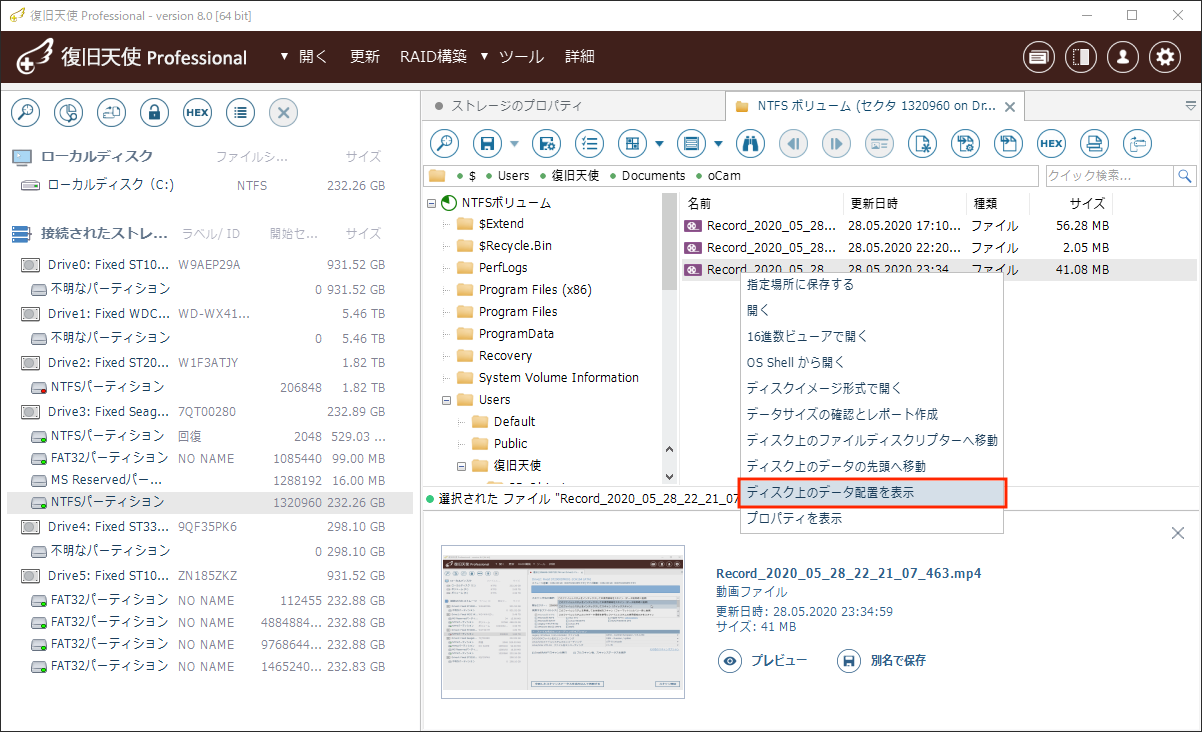Open the save dropdown arrow beside floppy icon
Viewport: 1202px width, 732px height.
(514, 144)
